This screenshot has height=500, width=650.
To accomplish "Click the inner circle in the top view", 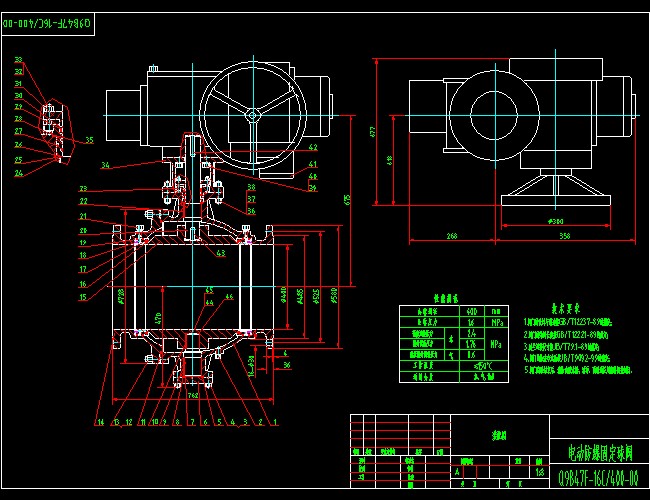I will tap(494, 115).
